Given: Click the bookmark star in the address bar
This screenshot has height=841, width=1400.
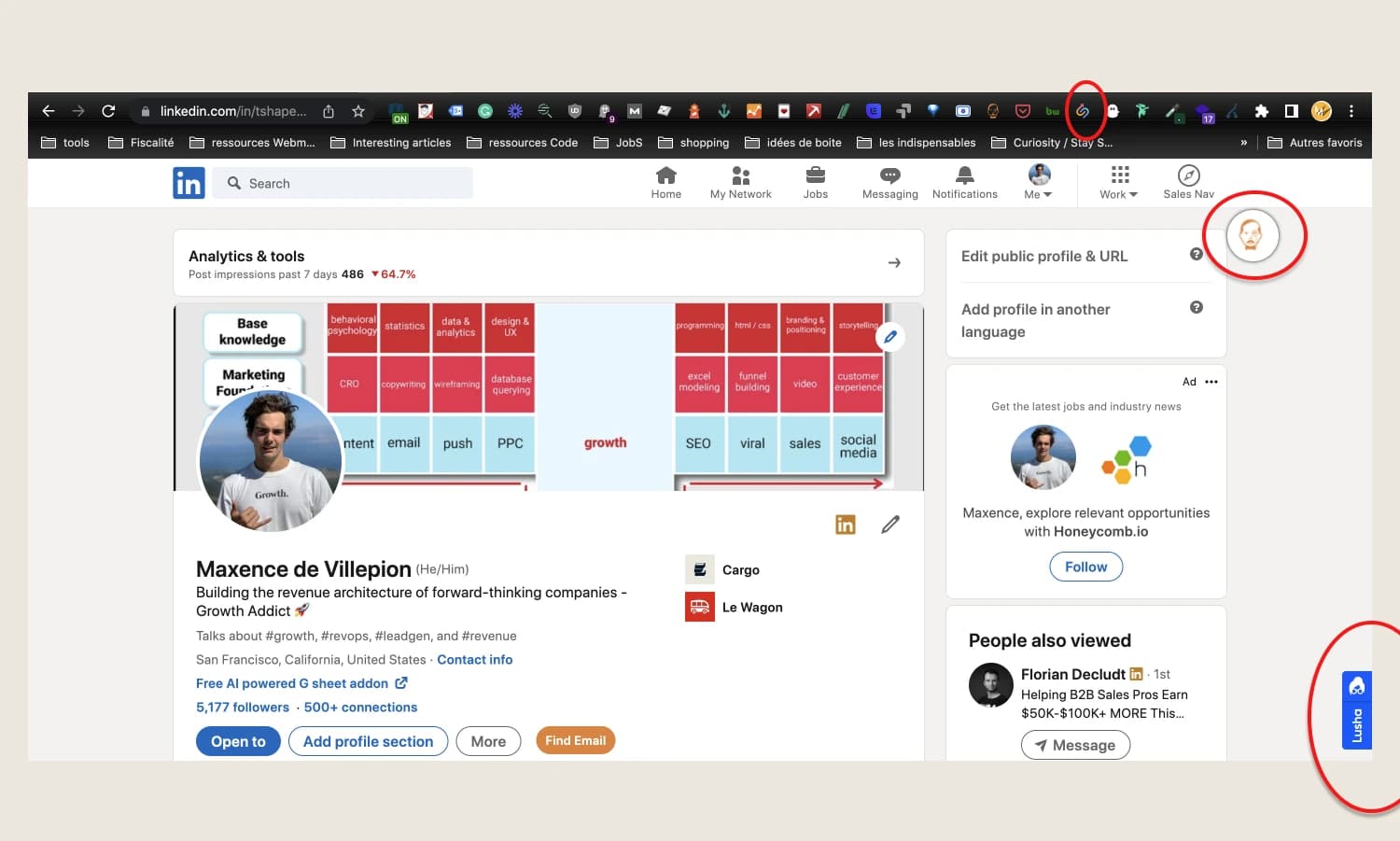Looking at the screenshot, I should click(x=358, y=110).
